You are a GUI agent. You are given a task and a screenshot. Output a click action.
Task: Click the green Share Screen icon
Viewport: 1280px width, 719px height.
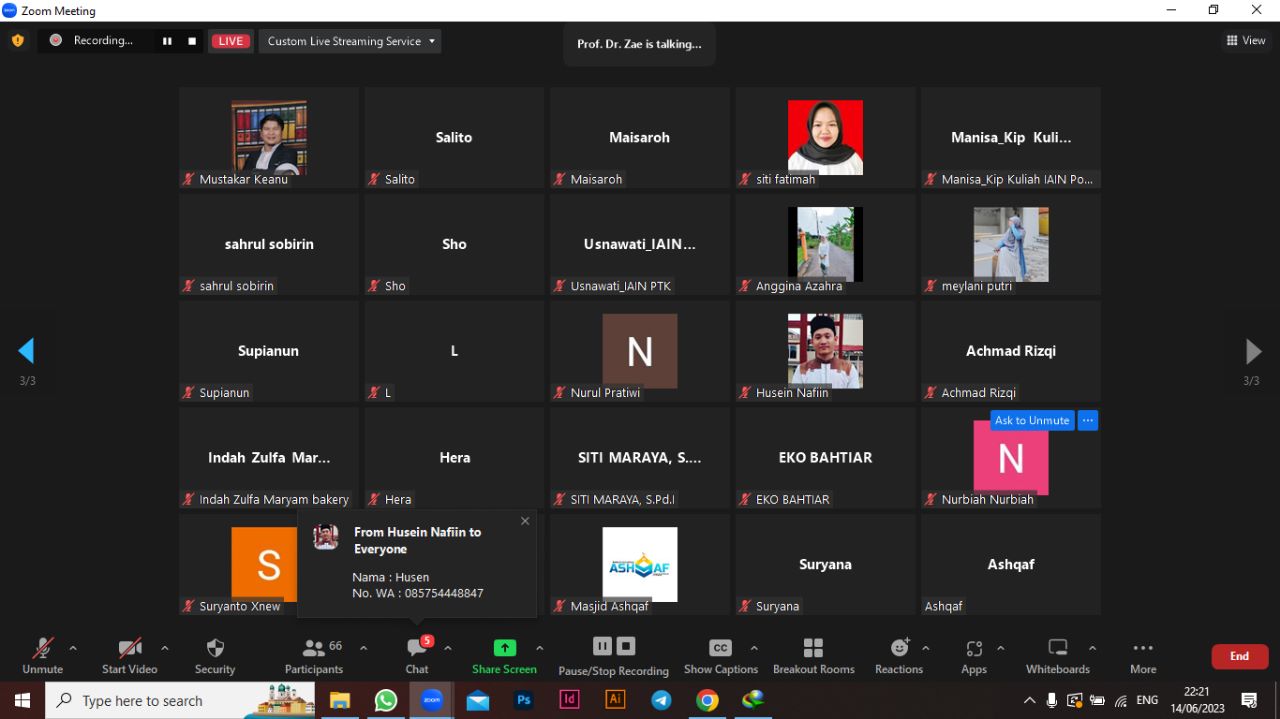[x=505, y=648]
